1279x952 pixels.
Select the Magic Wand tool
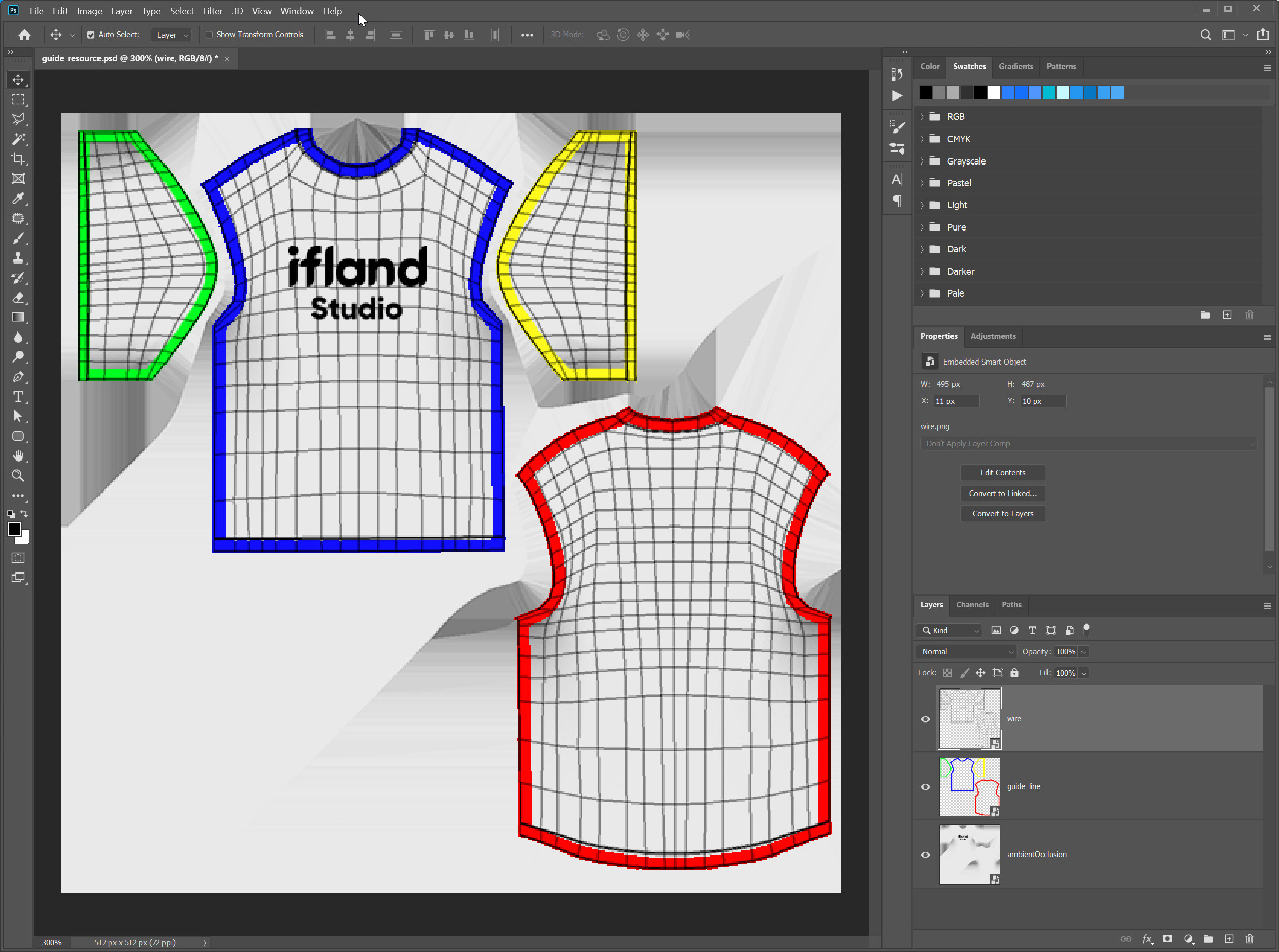pos(18,139)
